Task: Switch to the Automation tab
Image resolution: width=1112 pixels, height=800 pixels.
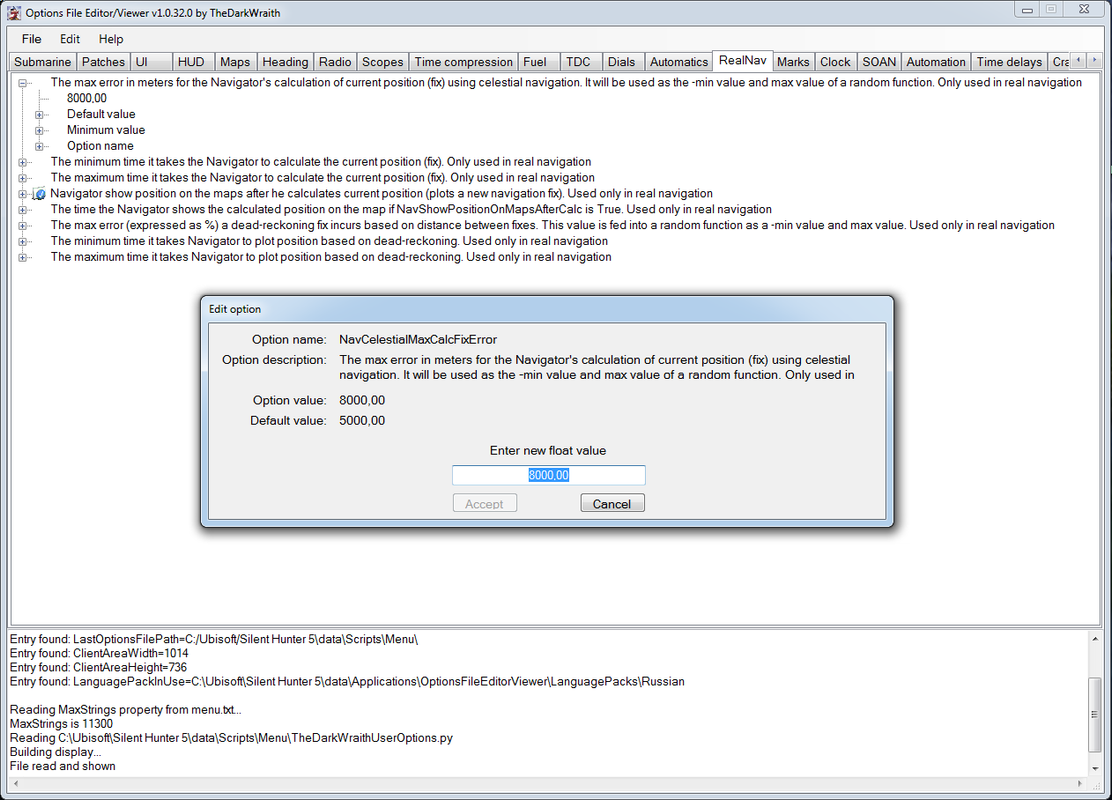Action: 935,62
